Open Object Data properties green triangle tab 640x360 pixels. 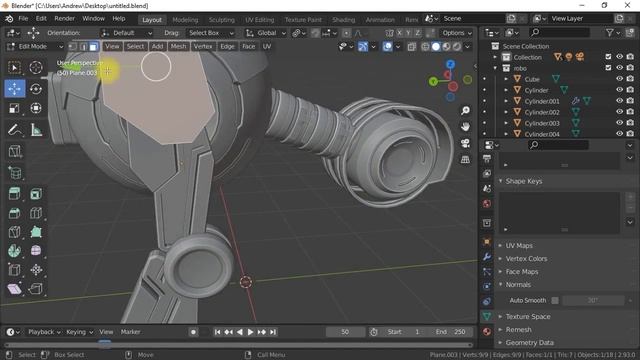click(487, 316)
